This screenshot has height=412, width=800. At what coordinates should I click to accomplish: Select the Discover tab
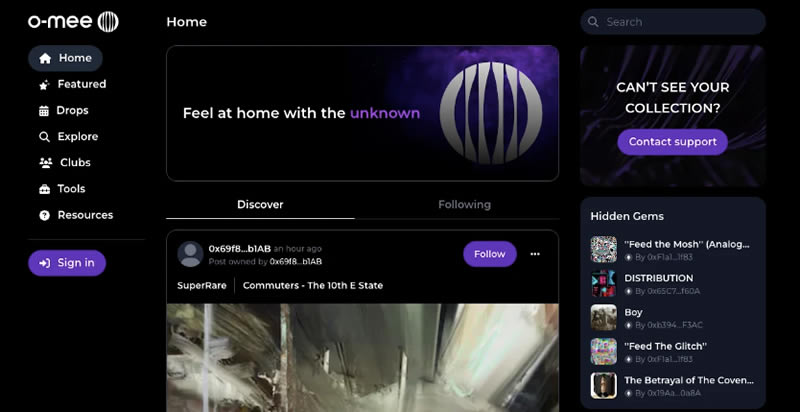pos(260,204)
